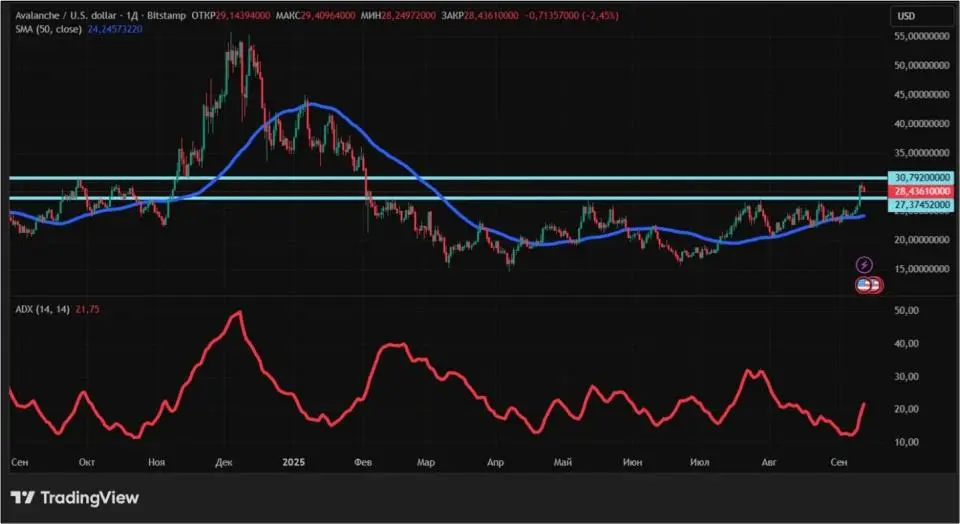Click the TradingView logo
Image resolution: width=960 pixels, height=524 pixels.
coord(75,497)
